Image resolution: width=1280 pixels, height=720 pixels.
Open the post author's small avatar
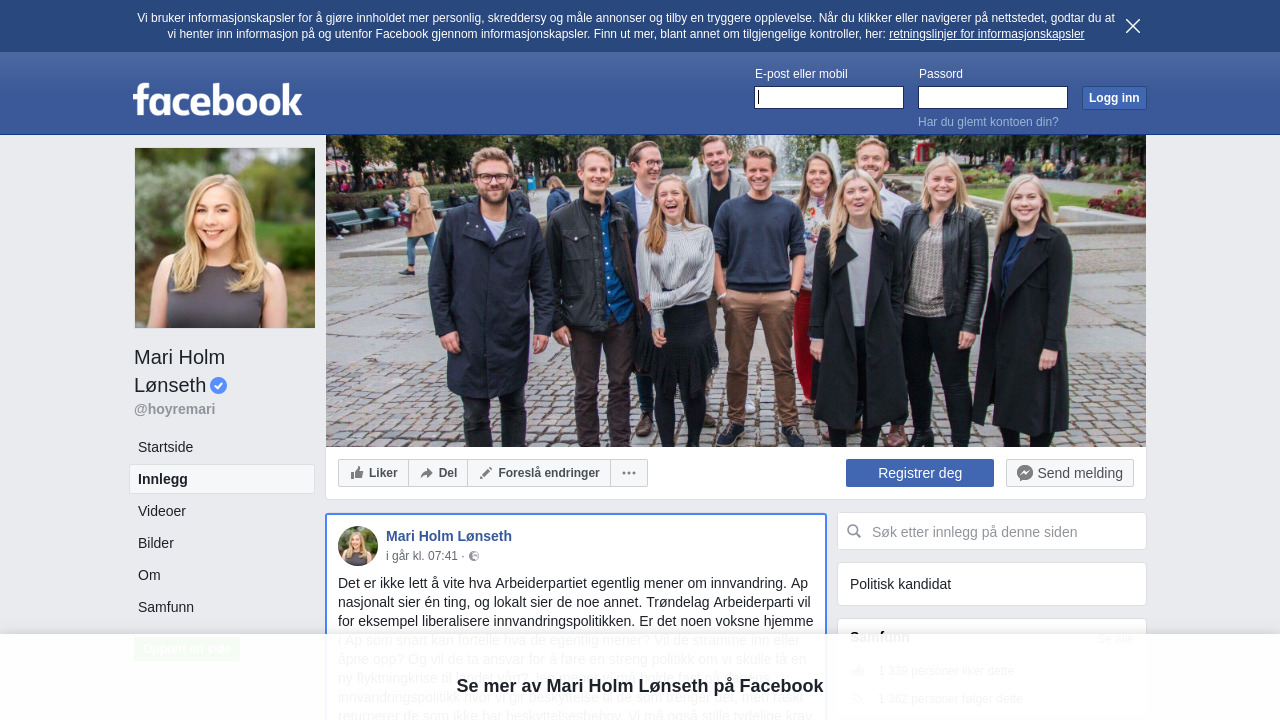pyautogui.click(x=358, y=546)
